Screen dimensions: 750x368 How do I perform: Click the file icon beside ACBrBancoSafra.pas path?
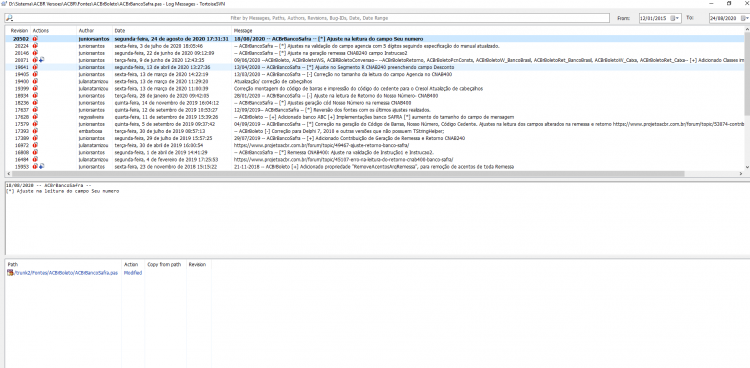(x=10, y=273)
